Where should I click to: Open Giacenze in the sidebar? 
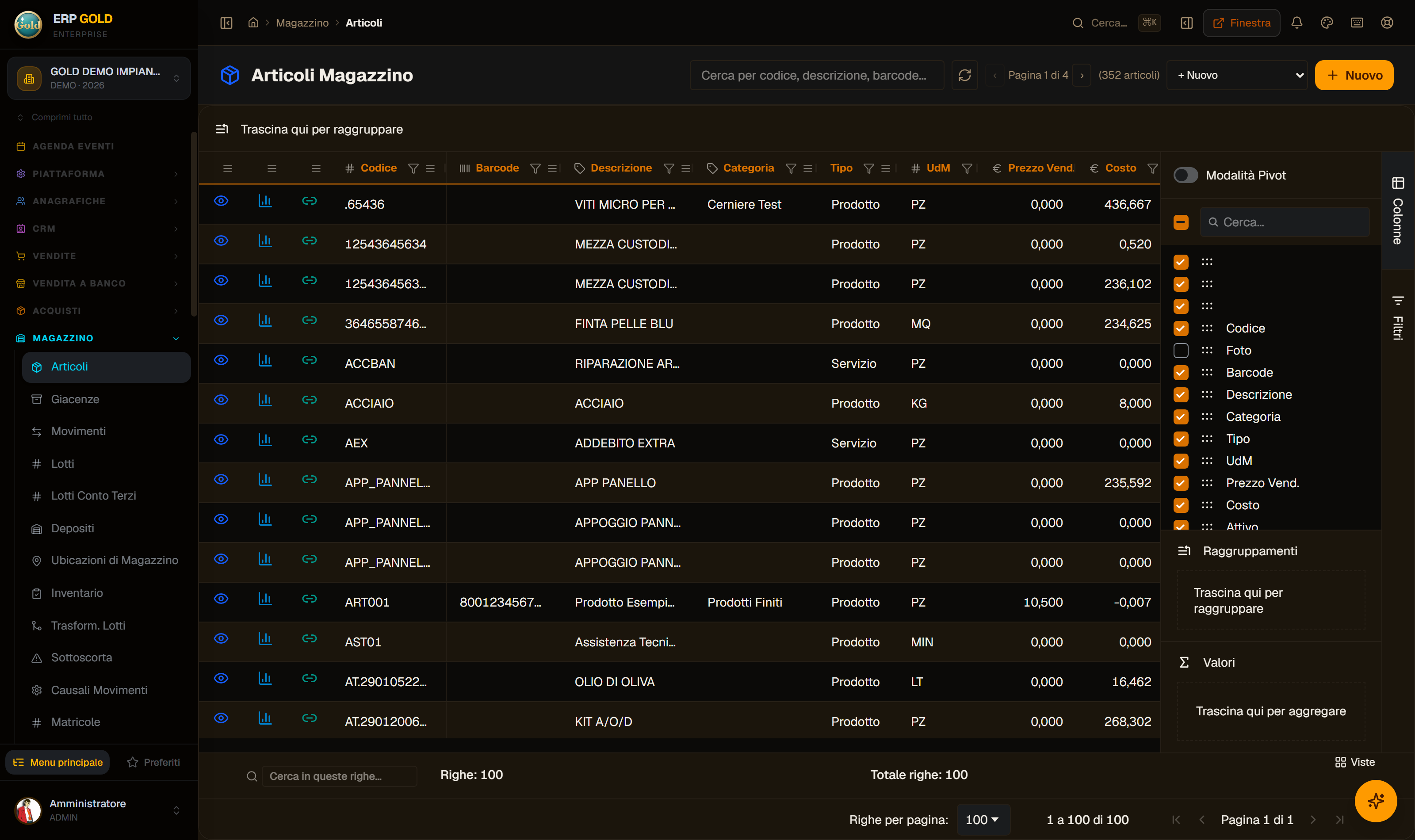click(106, 399)
